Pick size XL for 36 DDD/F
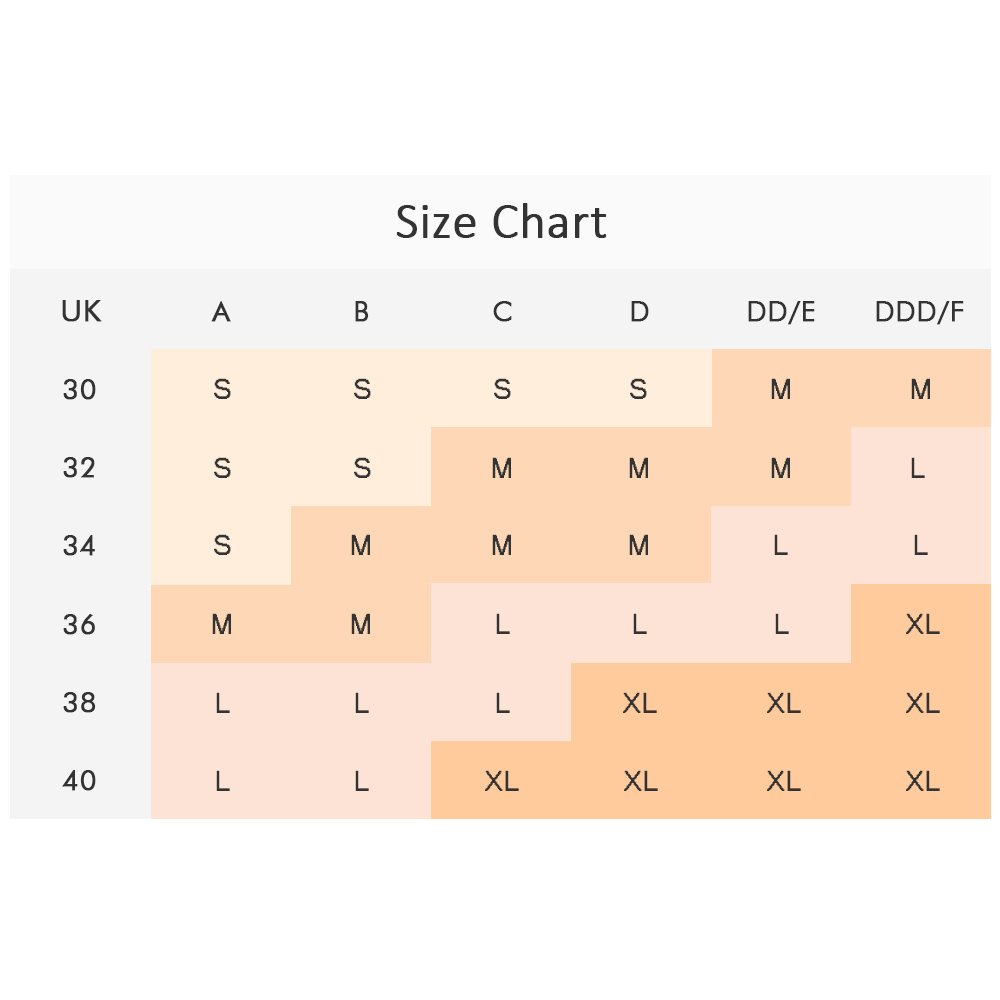Image resolution: width=1000 pixels, height=1000 pixels. tap(921, 624)
